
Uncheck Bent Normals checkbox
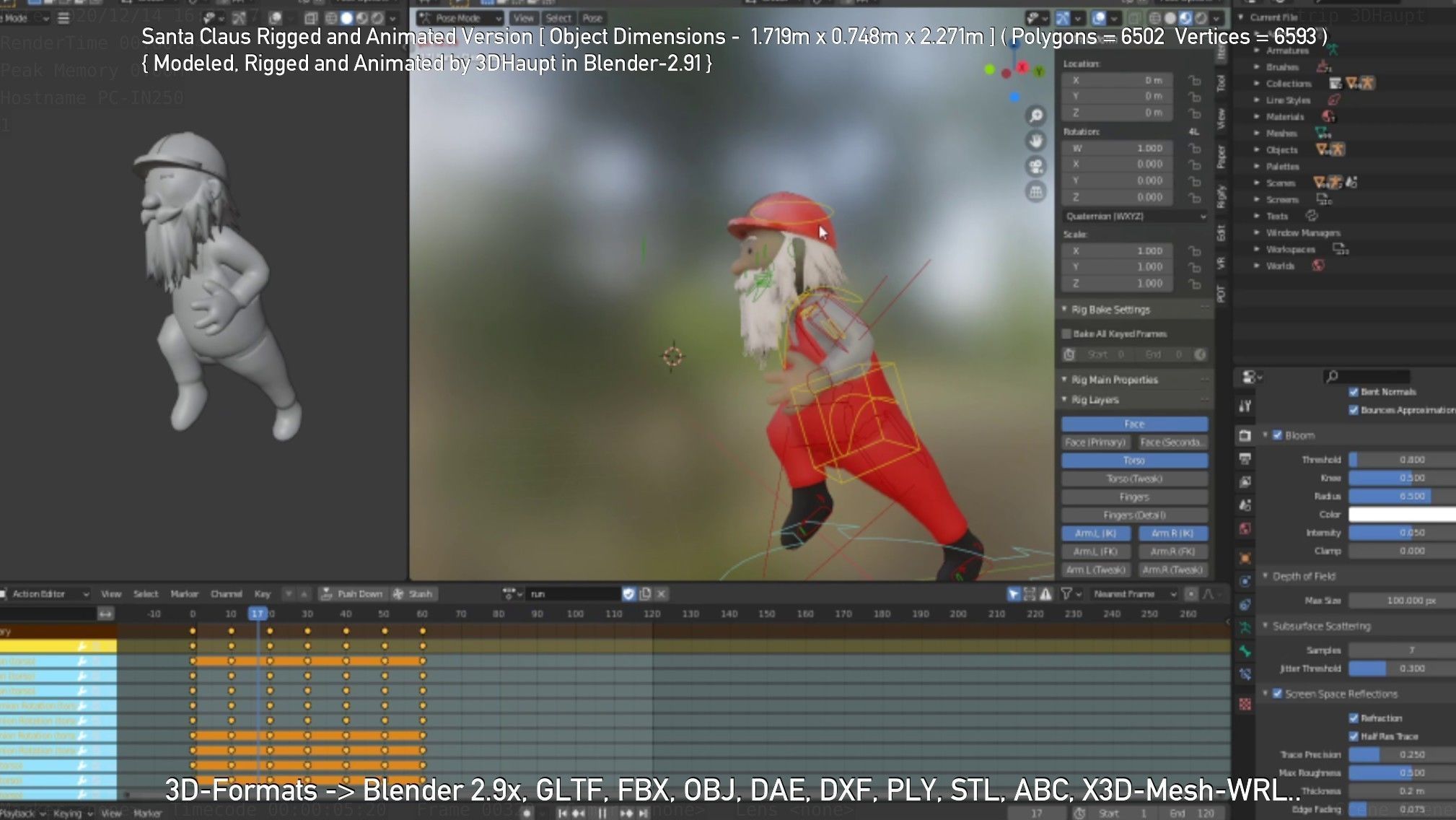(1354, 392)
